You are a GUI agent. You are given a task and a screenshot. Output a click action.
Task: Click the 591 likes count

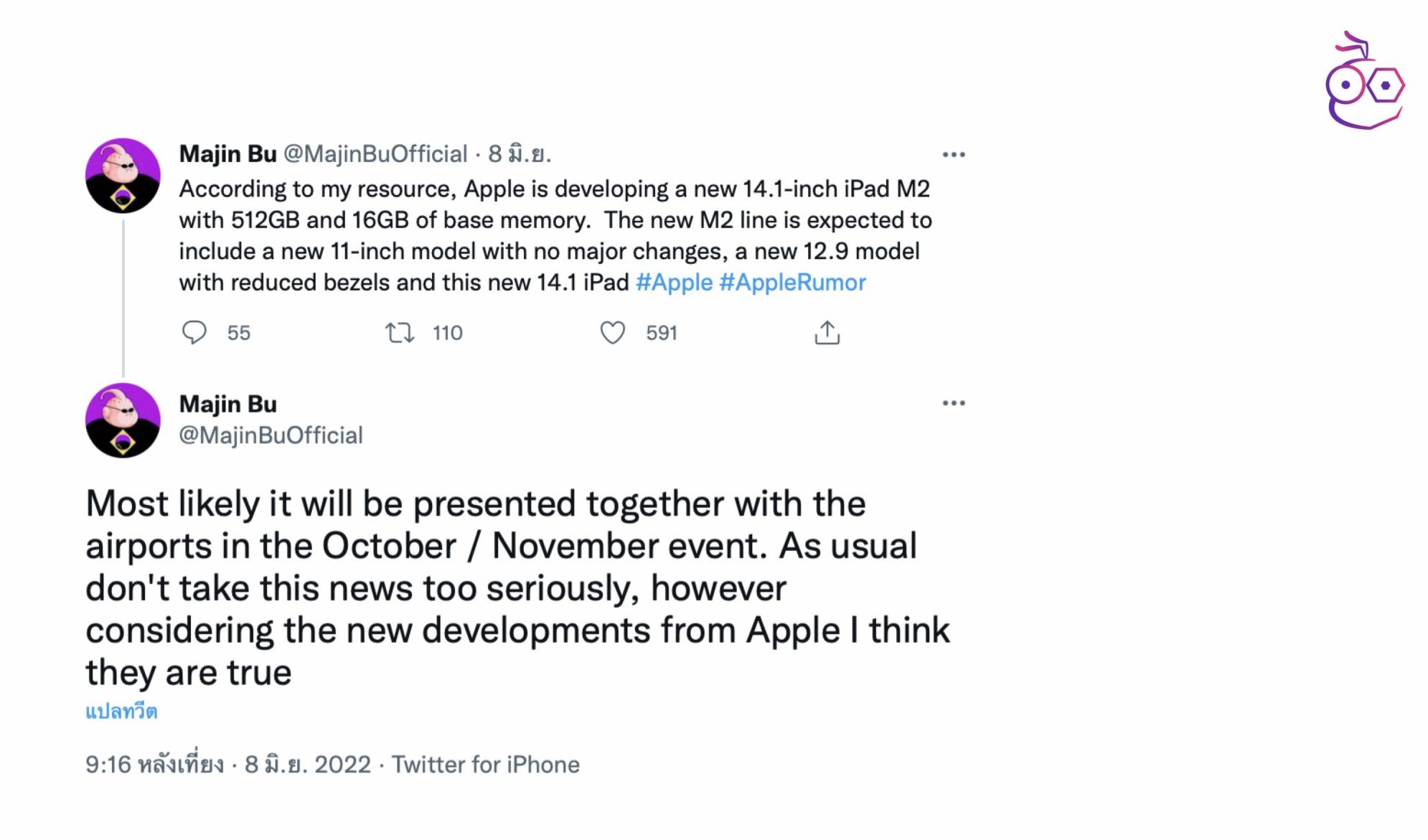pyautogui.click(x=661, y=333)
